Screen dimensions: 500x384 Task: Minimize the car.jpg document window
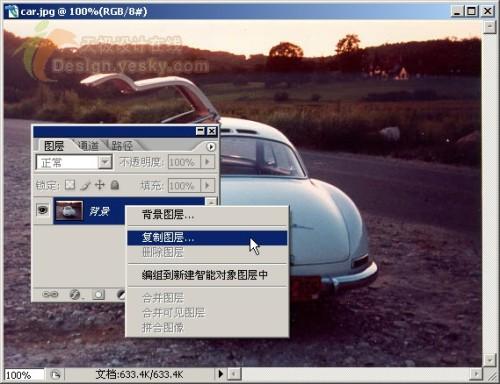coord(457,11)
